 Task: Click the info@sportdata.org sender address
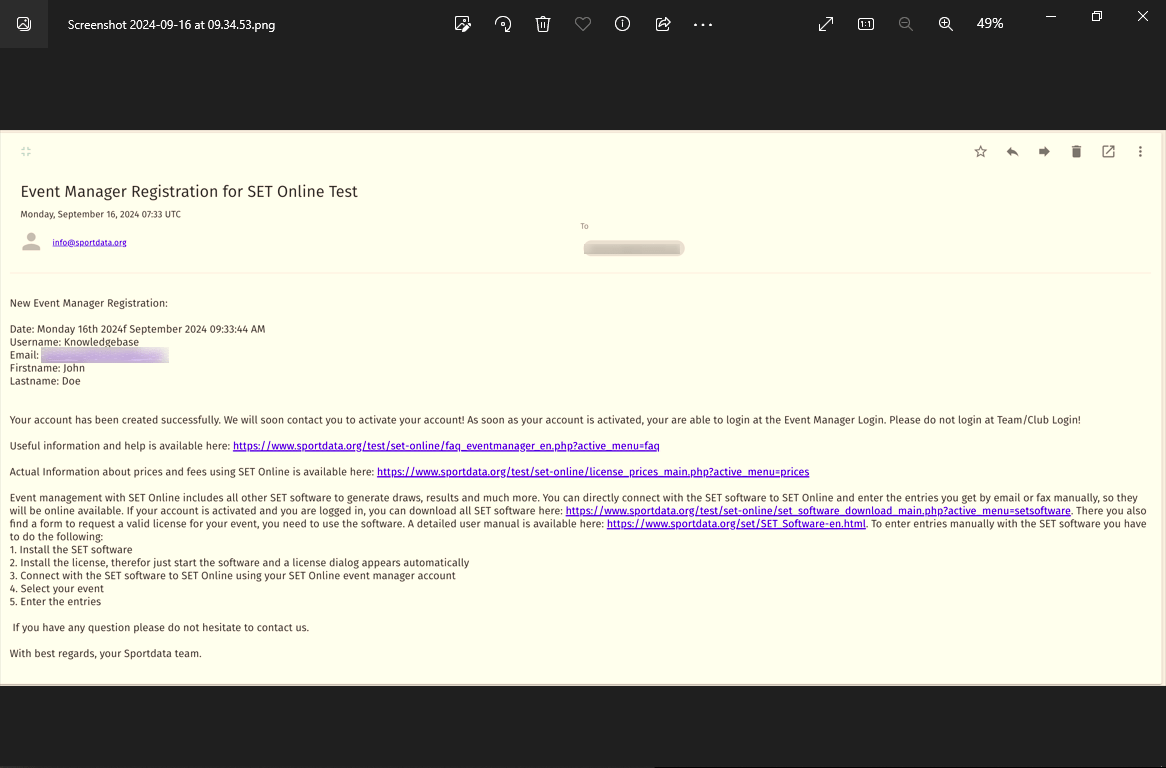tap(89, 242)
